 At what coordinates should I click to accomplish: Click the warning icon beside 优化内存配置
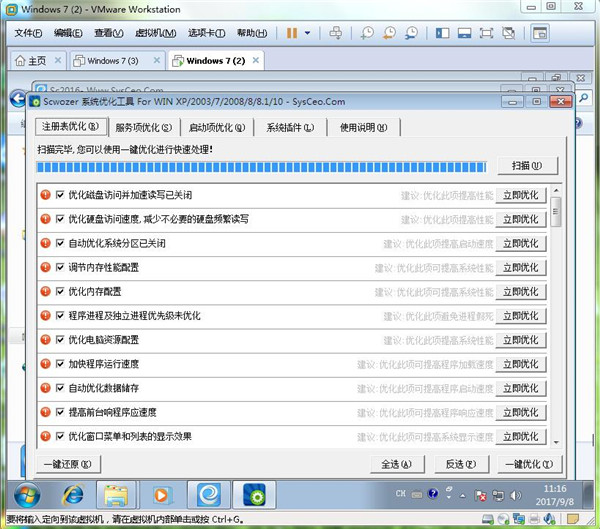click(x=46, y=291)
